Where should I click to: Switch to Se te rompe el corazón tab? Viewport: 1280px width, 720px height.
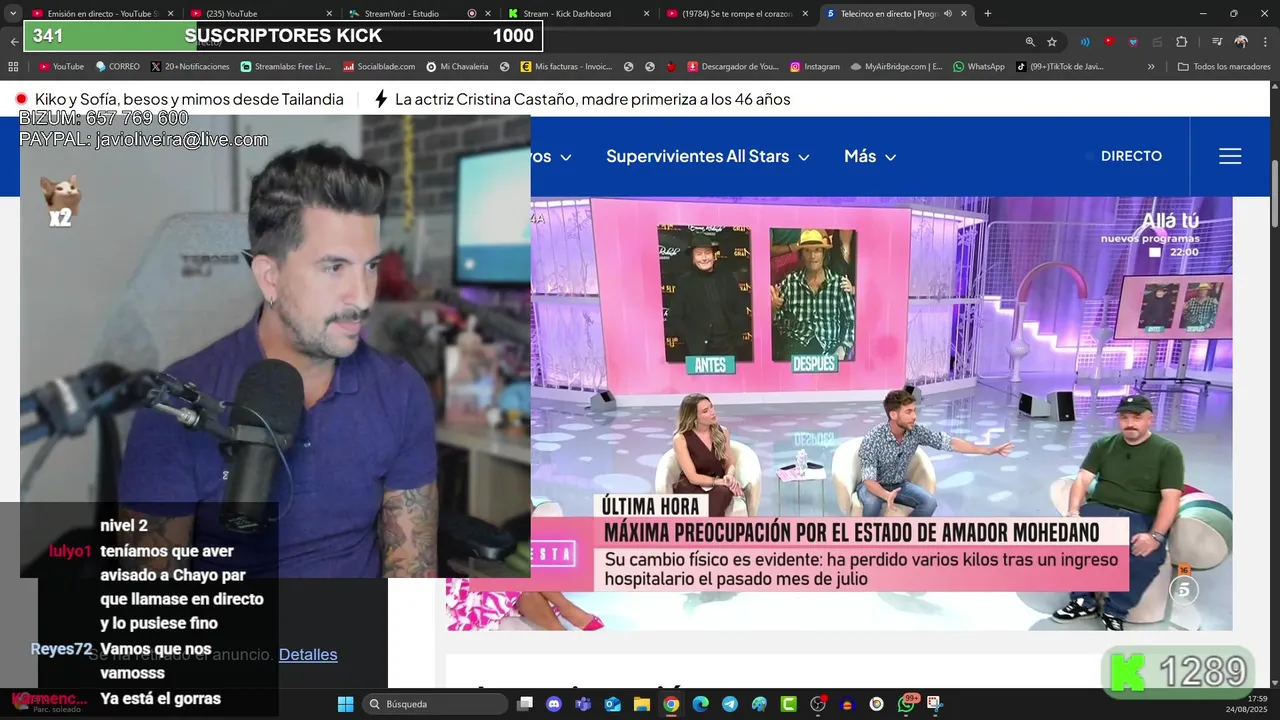click(736, 13)
